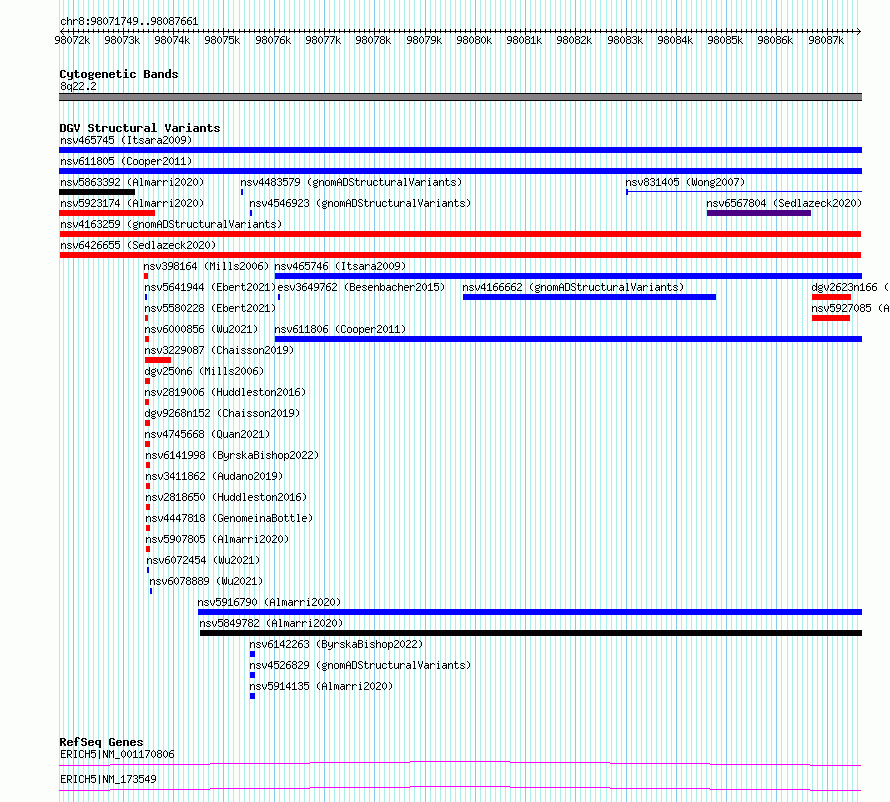Select the red bar under dgv2623n166
The height and width of the screenshot is (802, 890).
(832, 297)
